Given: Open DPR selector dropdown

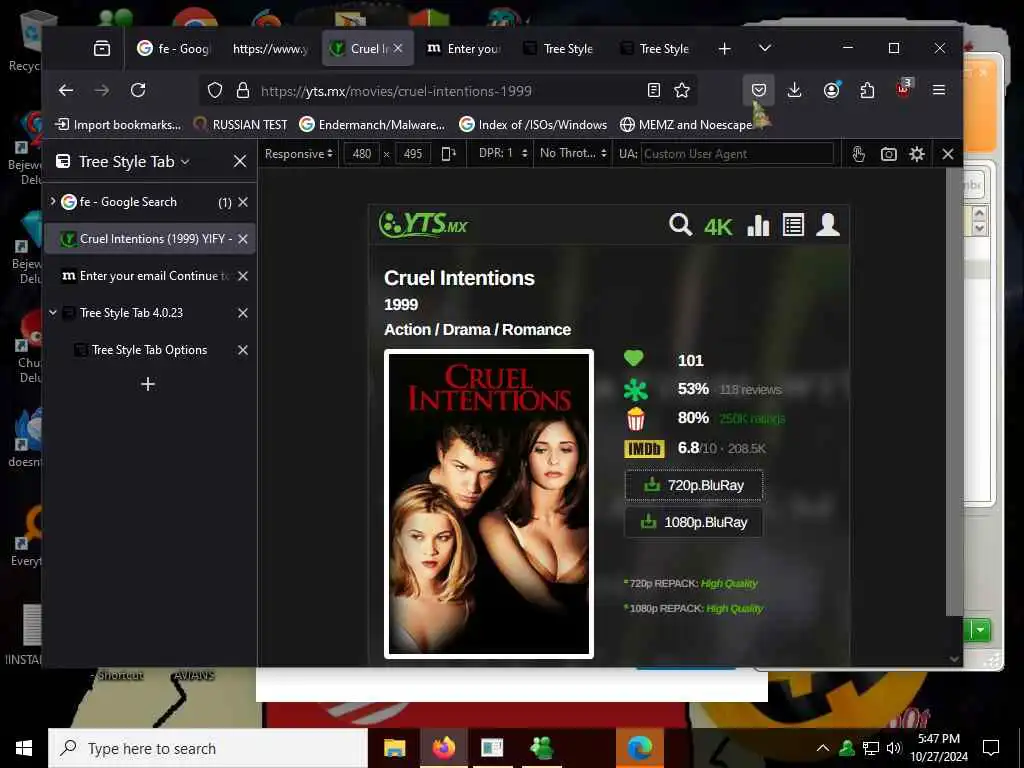Looking at the screenshot, I should [x=502, y=153].
